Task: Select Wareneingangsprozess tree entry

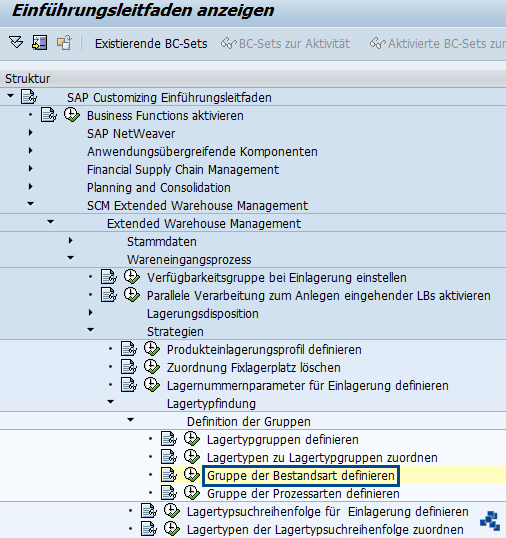Action: coord(189,260)
